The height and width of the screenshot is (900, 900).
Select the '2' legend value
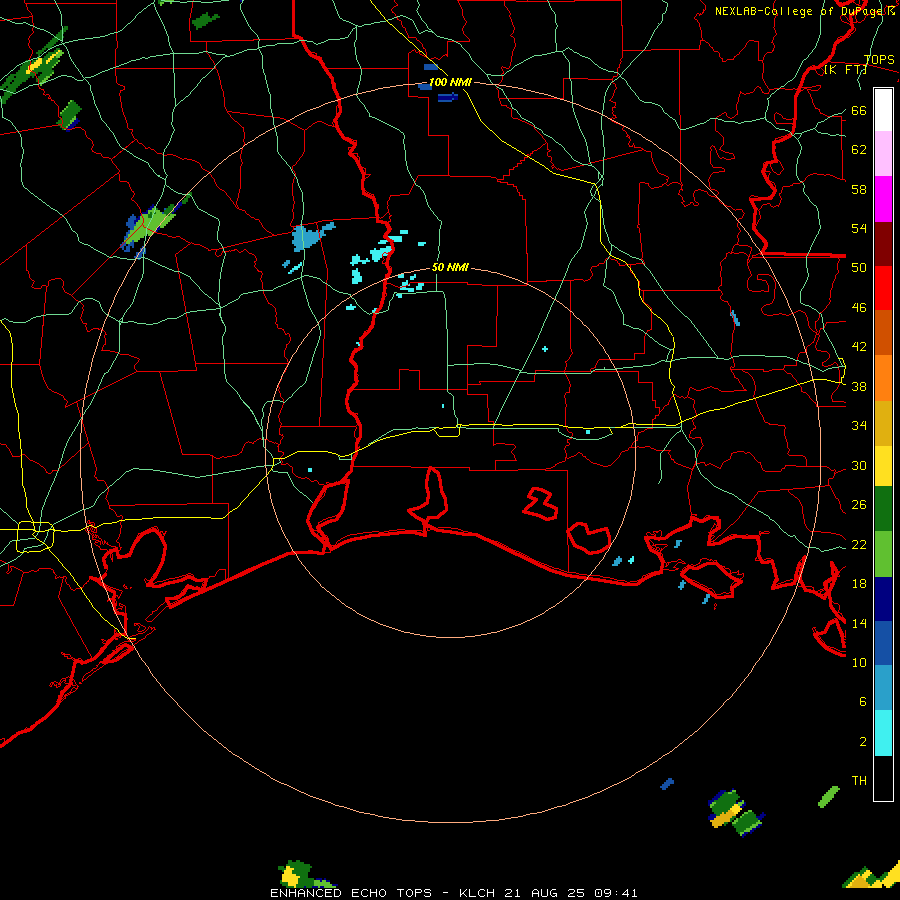(x=863, y=741)
